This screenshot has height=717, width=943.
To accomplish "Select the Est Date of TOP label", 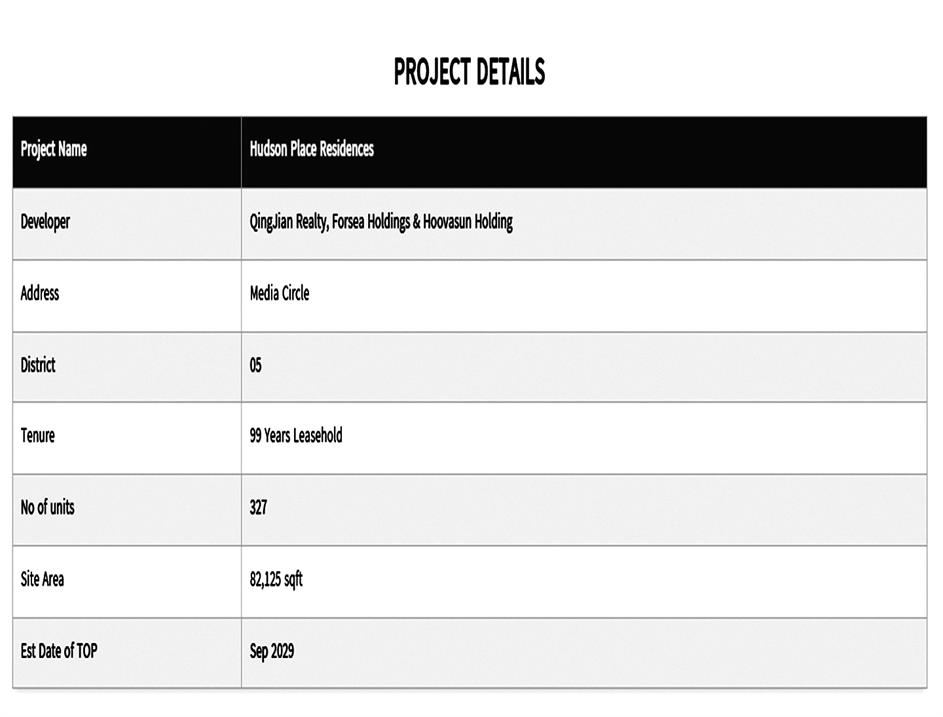I will click(x=59, y=651).
